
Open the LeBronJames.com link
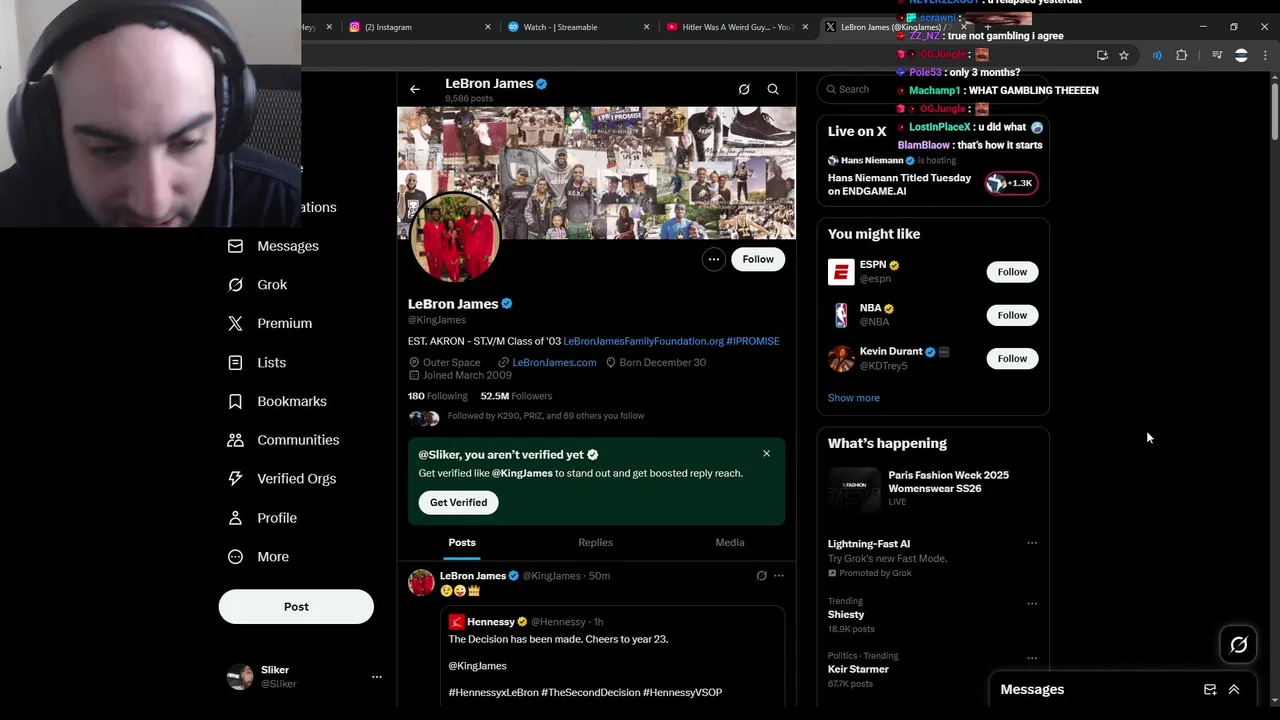[554, 362]
